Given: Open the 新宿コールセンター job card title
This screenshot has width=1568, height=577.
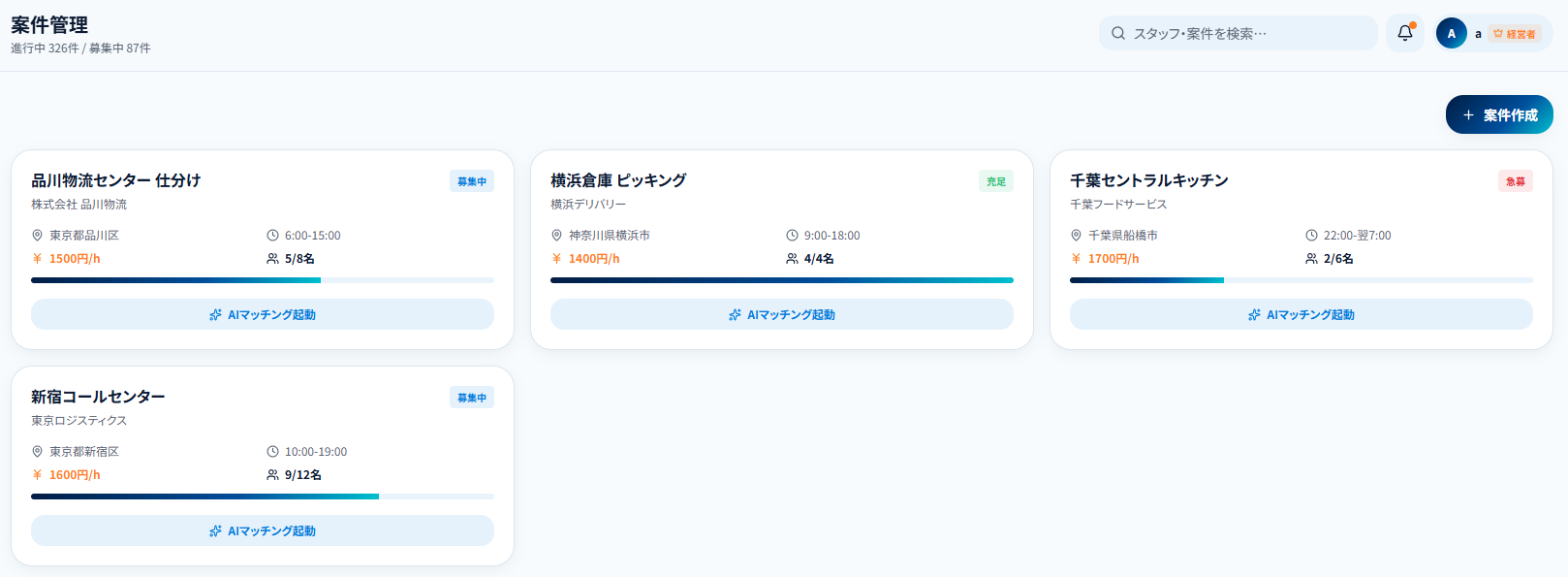Looking at the screenshot, I should pos(98,397).
